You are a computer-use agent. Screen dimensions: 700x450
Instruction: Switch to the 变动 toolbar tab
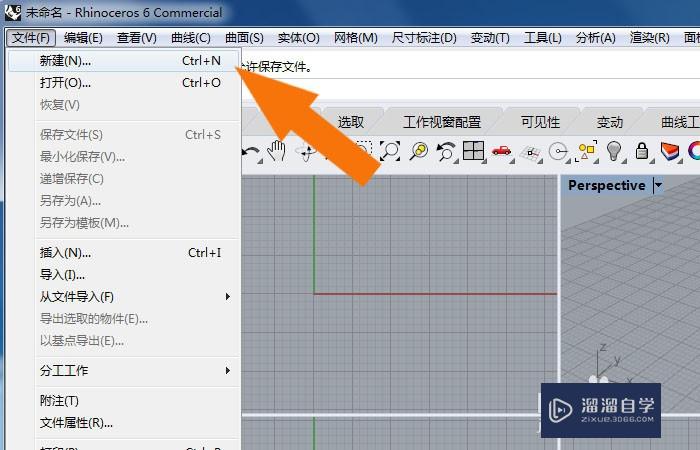610,122
